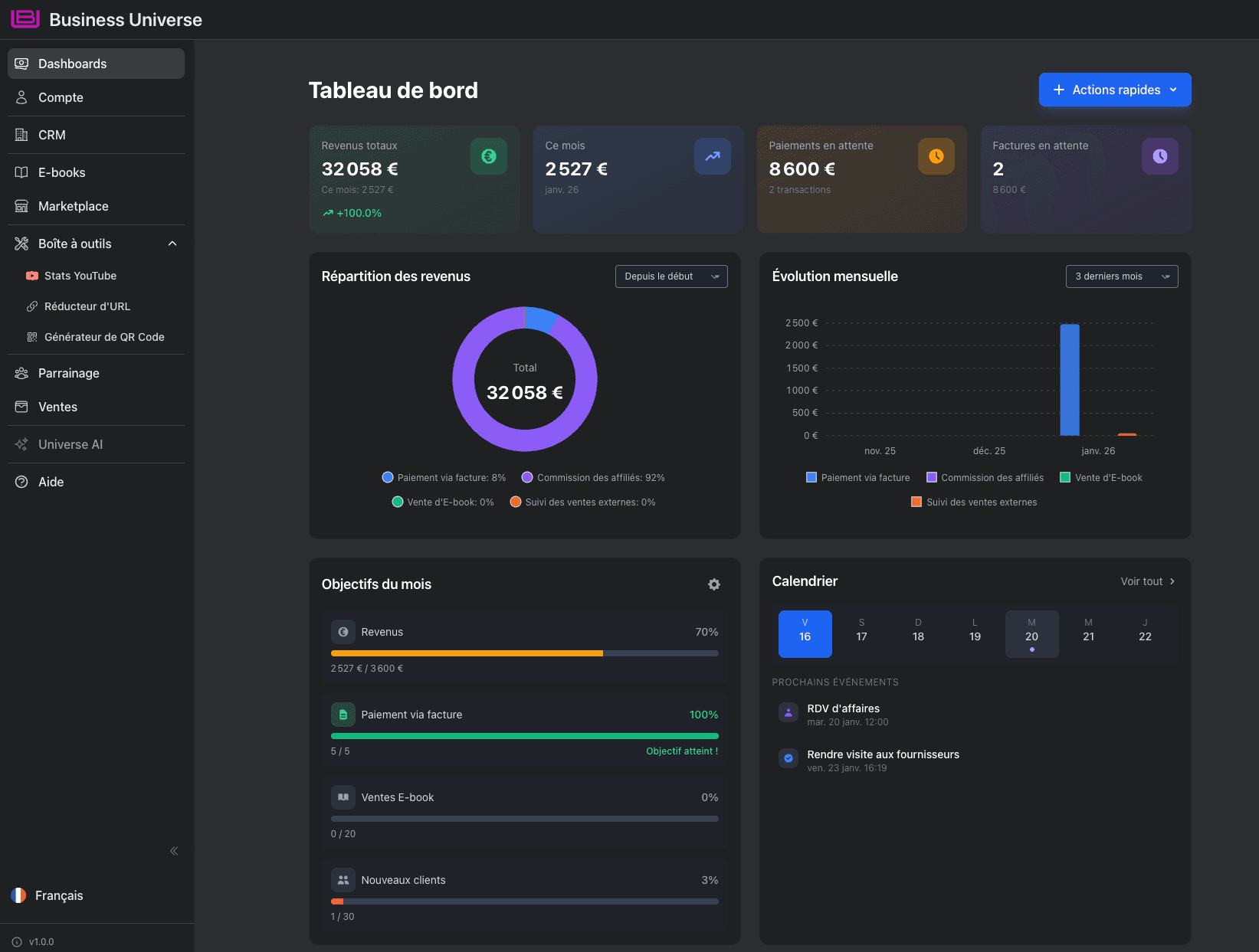Open the Parrainage section

[x=67, y=373]
